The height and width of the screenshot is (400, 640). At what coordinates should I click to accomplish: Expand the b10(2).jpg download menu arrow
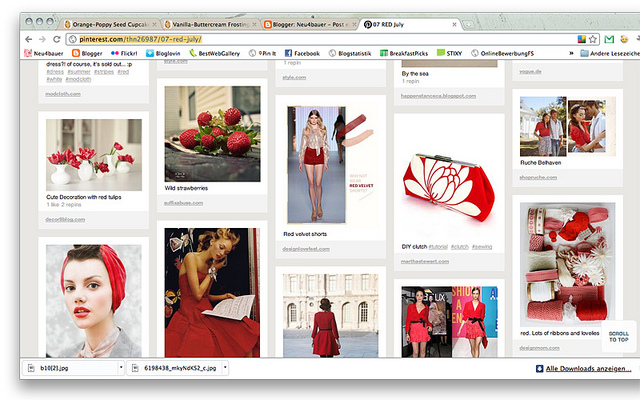(x=121, y=368)
